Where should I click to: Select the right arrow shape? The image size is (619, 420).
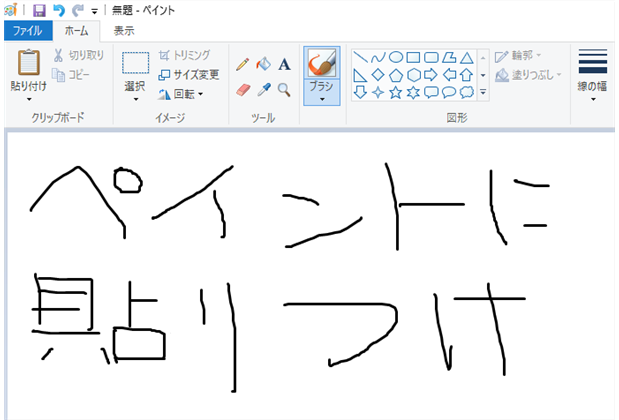pyautogui.click(x=431, y=75)
